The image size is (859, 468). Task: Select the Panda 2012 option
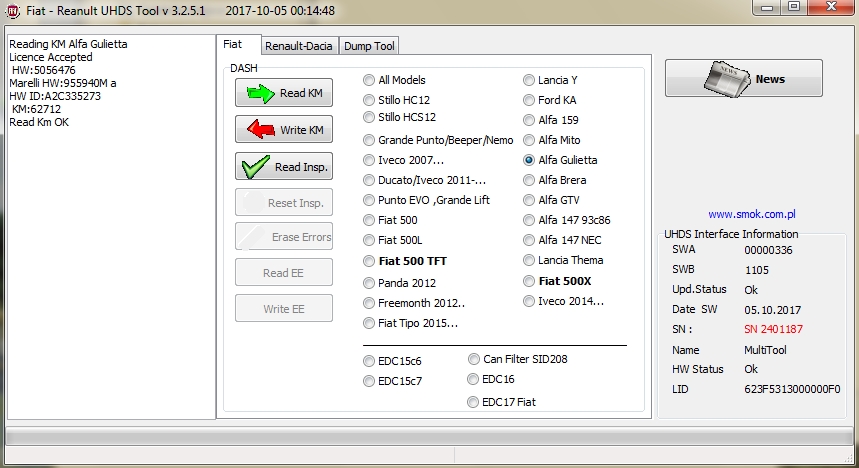tap(369, 283)
